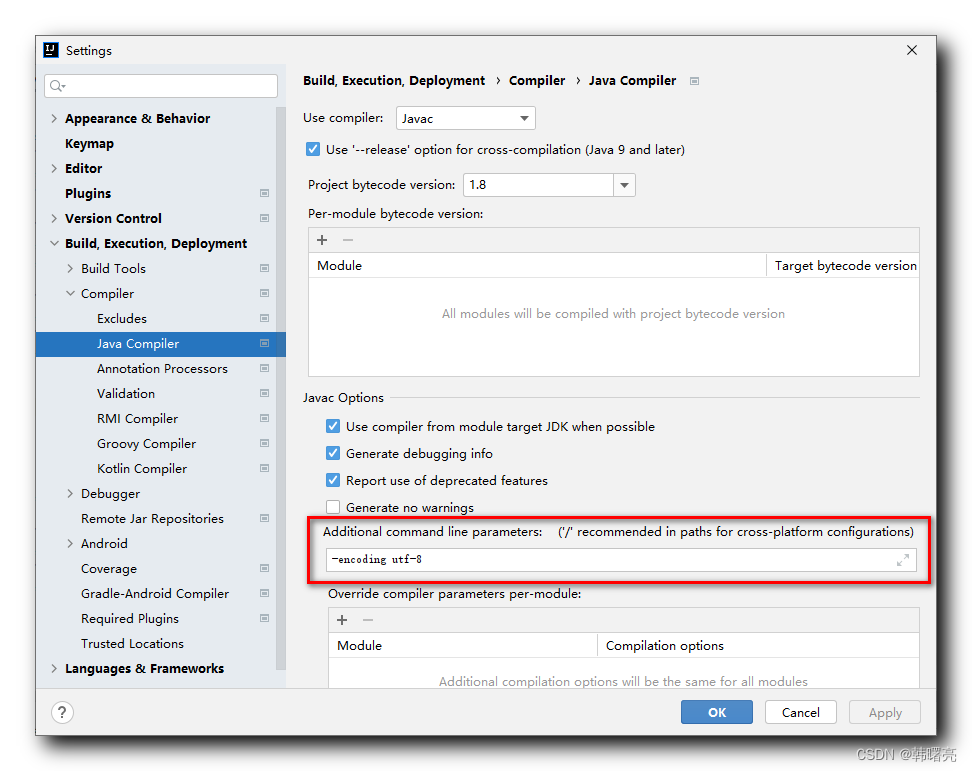The image size is (972, 771).
Task: Expand the Build Tools node
Action: pyautogui.click(x=70, y=268)
